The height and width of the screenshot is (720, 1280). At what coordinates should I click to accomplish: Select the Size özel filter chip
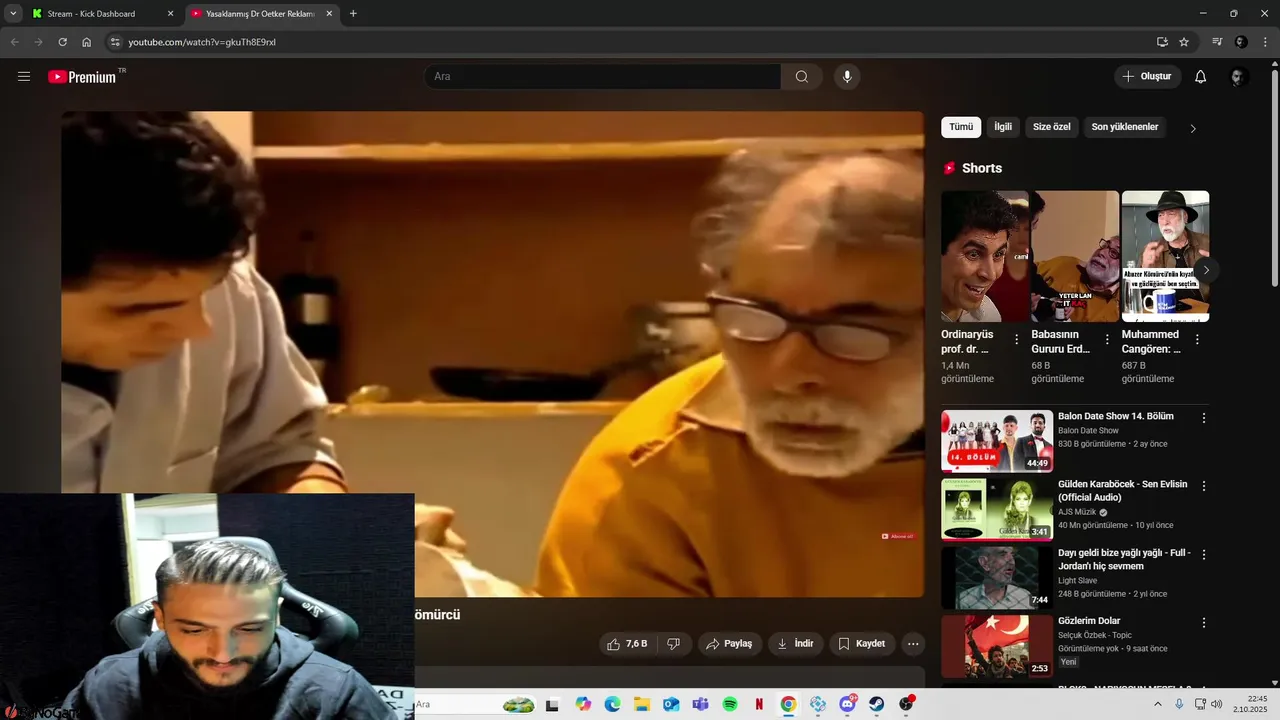pos(1051,127)
